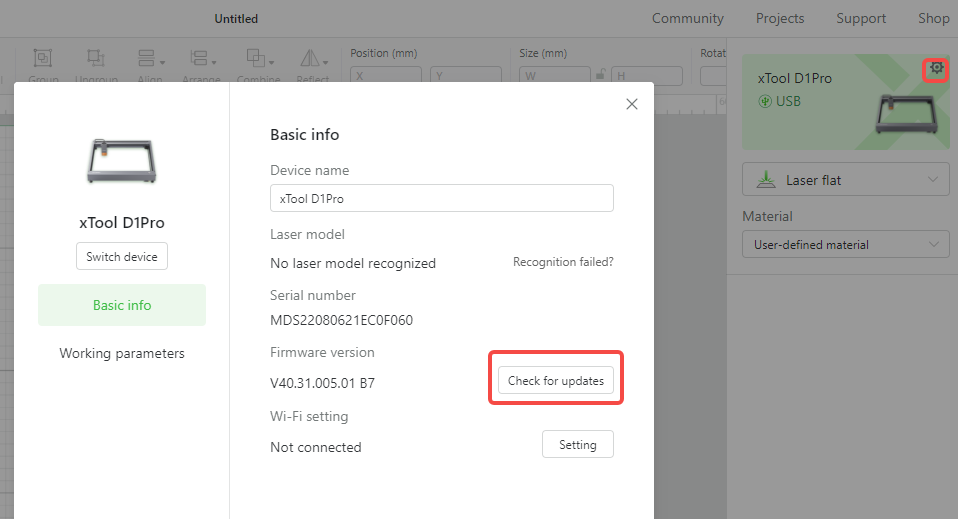Open the Shop menu

(x=934, y=18)
